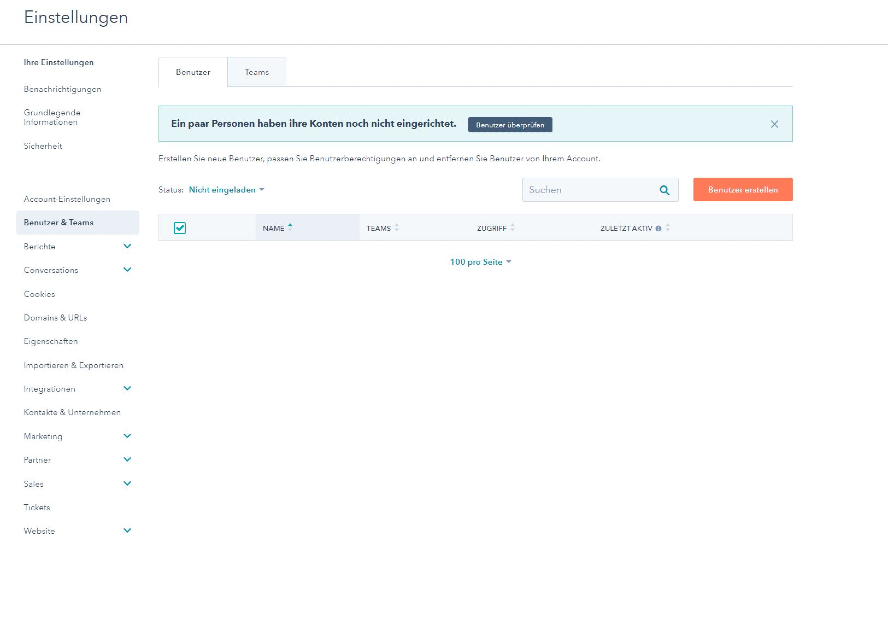
Task: Expand the Conversations sidebar section
Action: pos(127,270)
